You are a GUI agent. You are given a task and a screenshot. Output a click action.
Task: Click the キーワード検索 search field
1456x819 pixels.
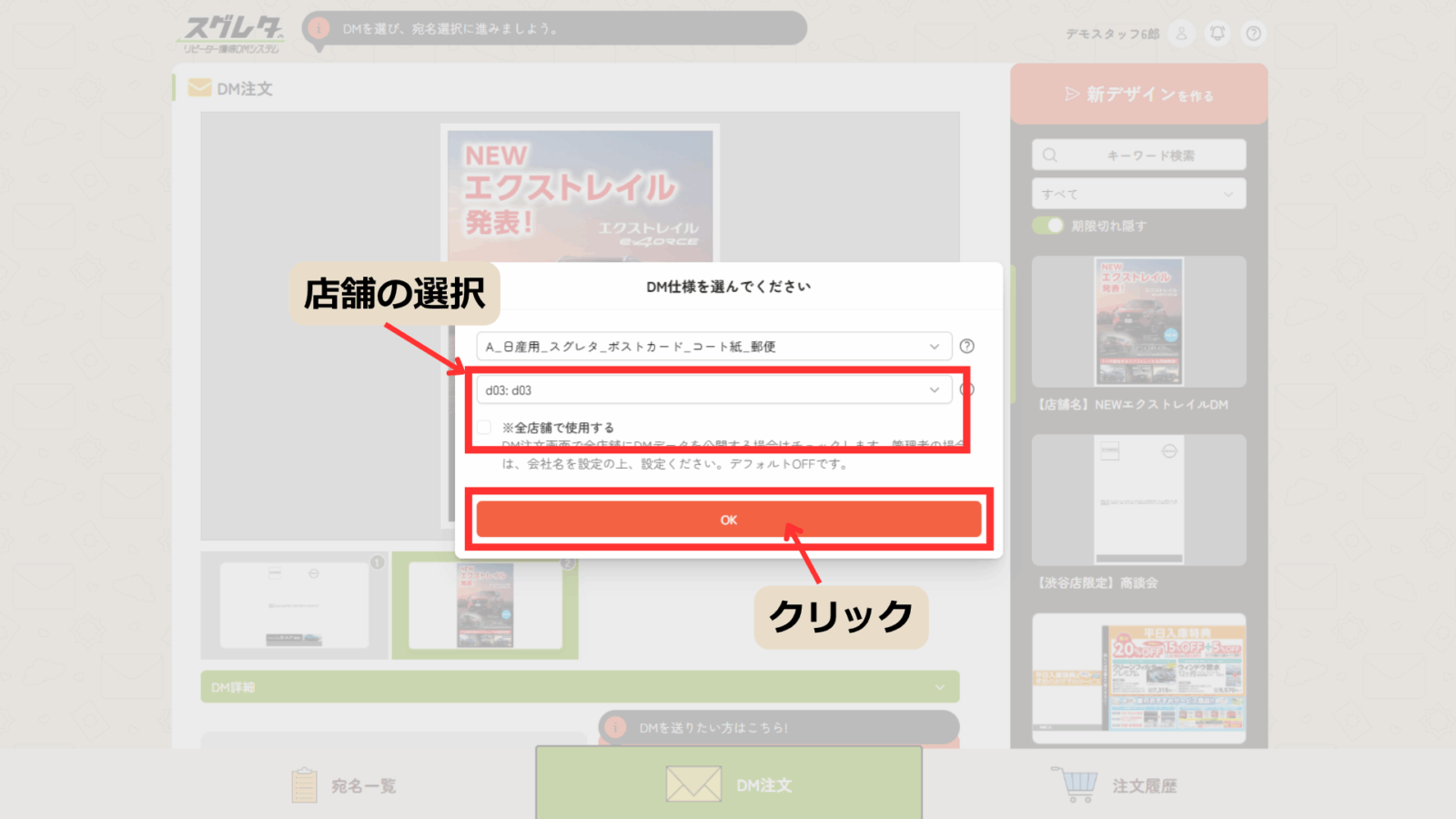[x=1150, y=156]
